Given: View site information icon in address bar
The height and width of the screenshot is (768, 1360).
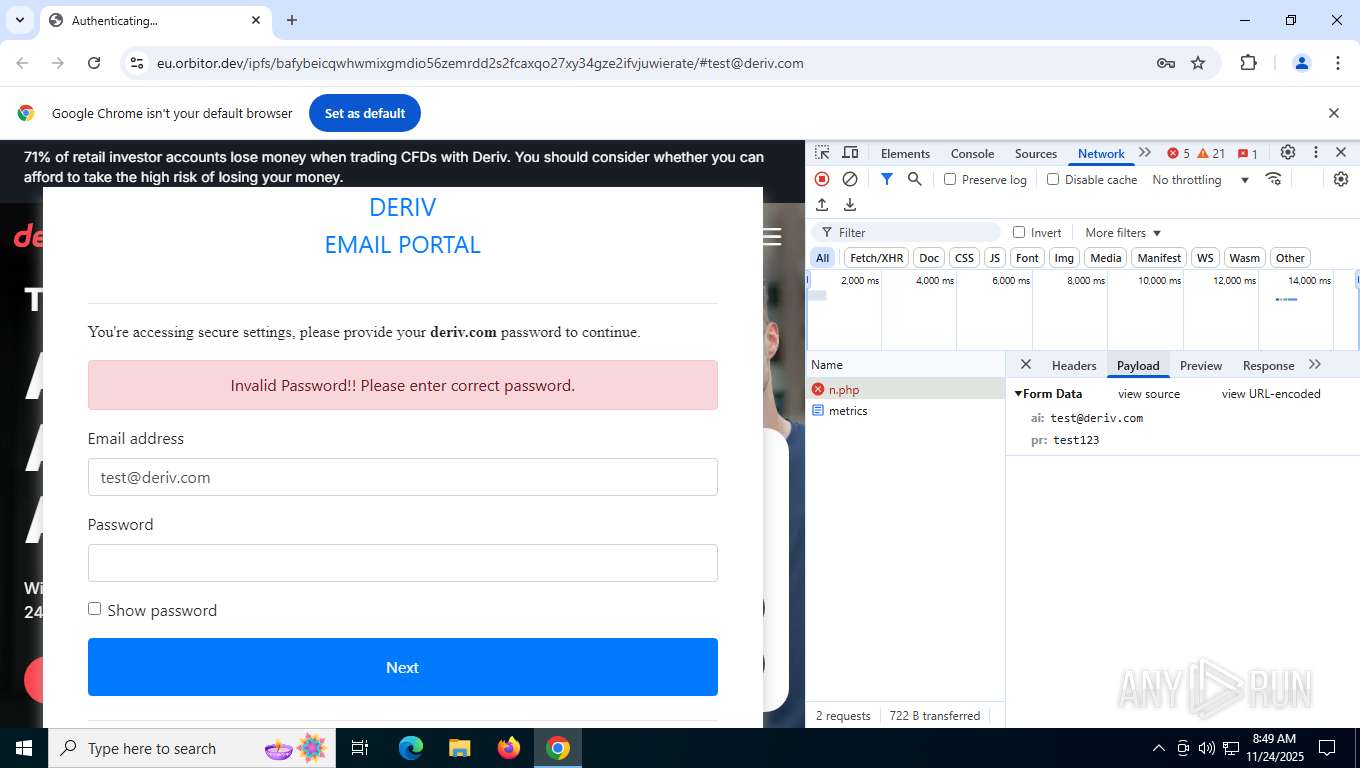Looking at the screenshot, I should [x=137, y=63].
